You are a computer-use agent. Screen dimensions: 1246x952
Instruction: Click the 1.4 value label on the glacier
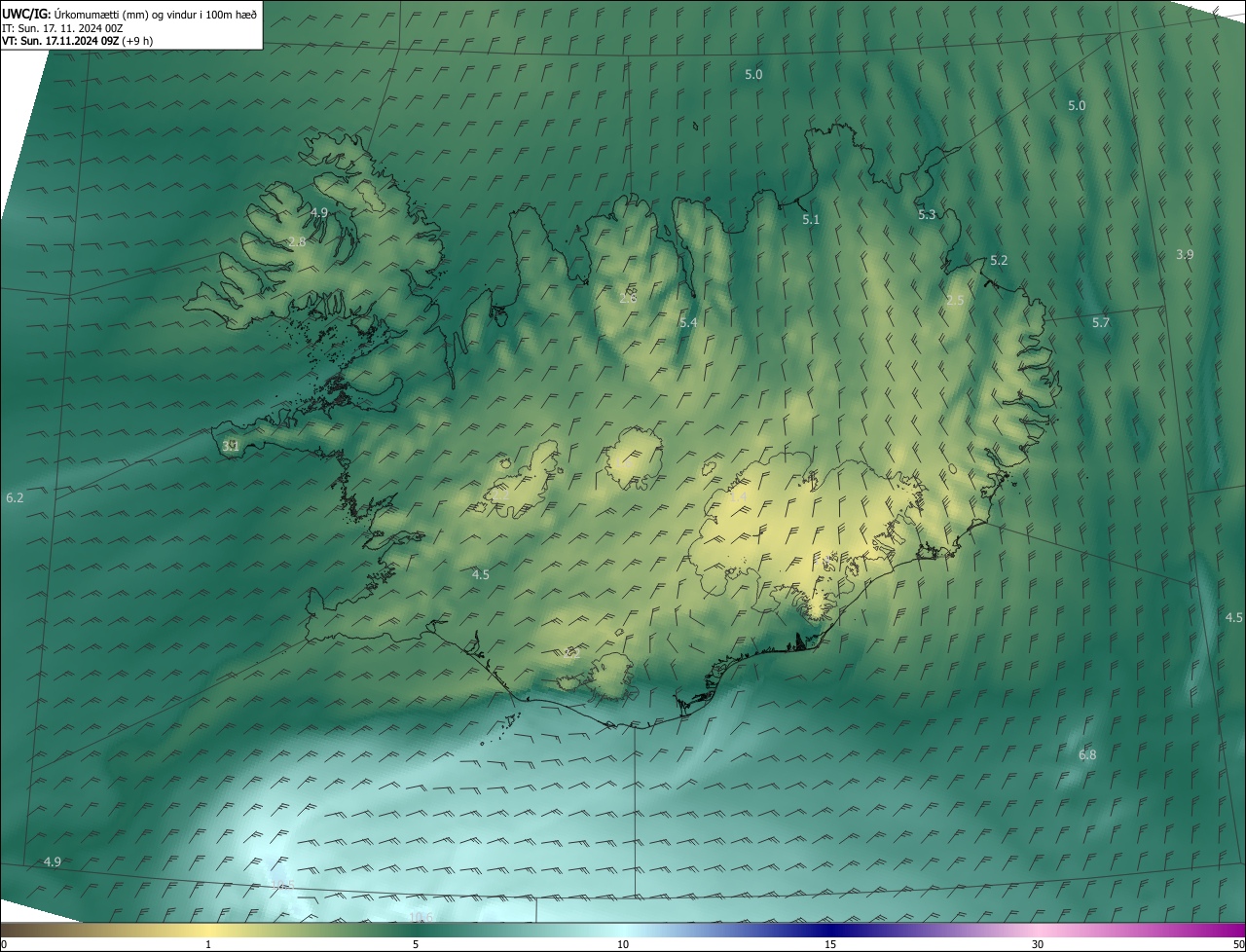click(738, 497)
